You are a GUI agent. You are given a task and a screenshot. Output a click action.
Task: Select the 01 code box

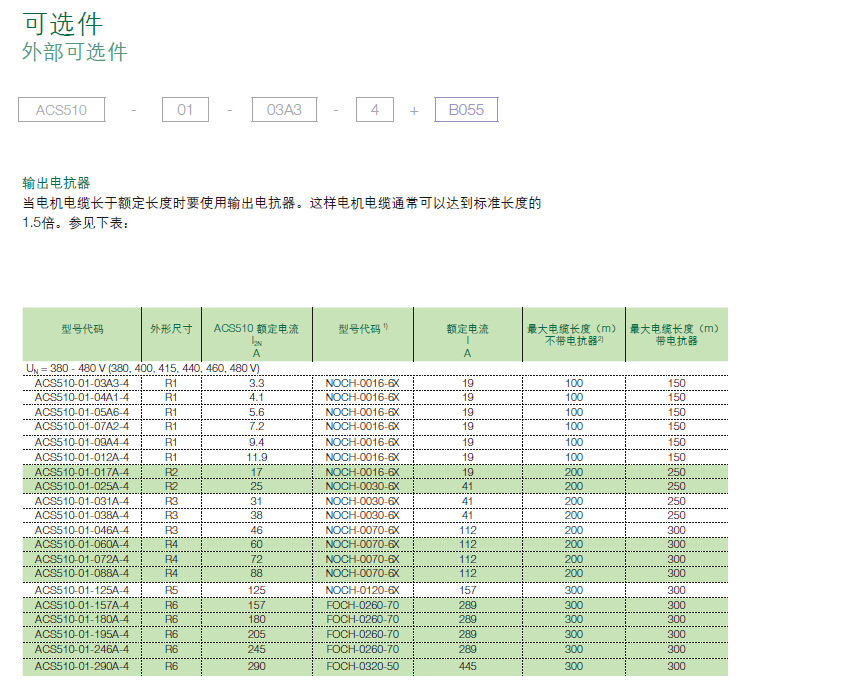185,109
